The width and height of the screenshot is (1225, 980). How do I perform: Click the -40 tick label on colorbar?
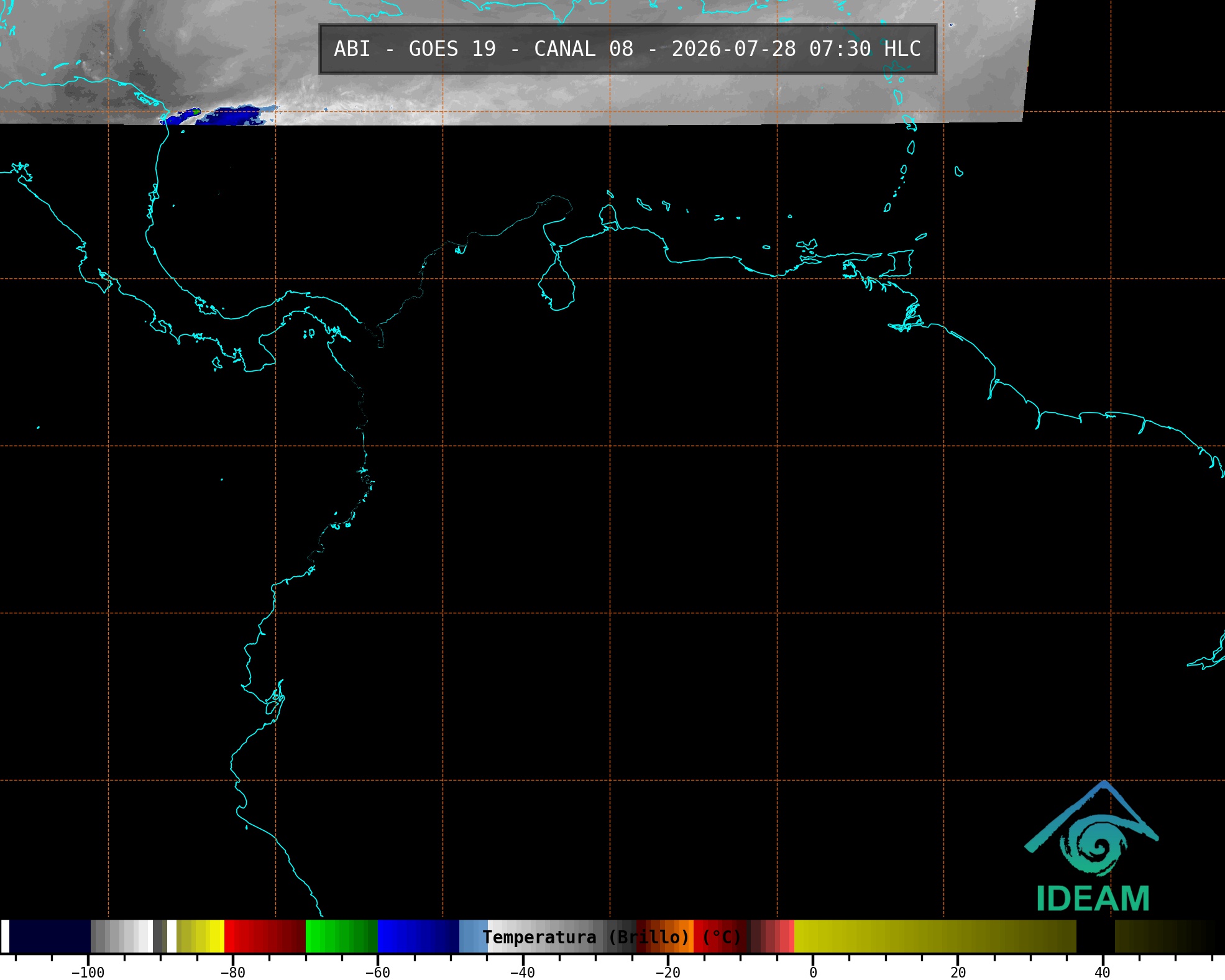click(x=522, y=973)
